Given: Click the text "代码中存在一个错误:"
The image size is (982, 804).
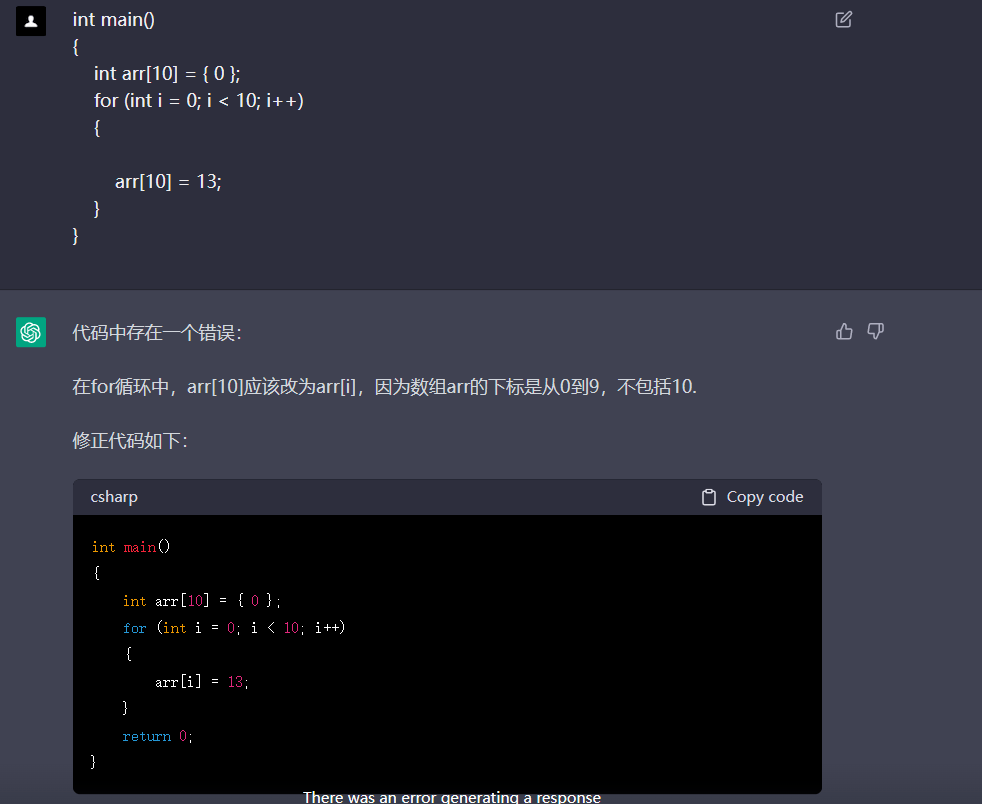Looking at the screenshot, I should (157, 333).
